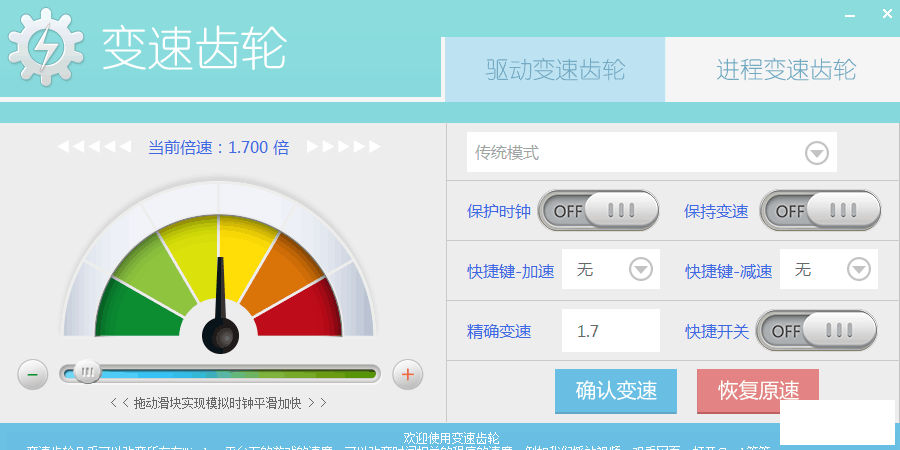
Task: Click the 变速齿轮 title text
Action: pos(195,49)
